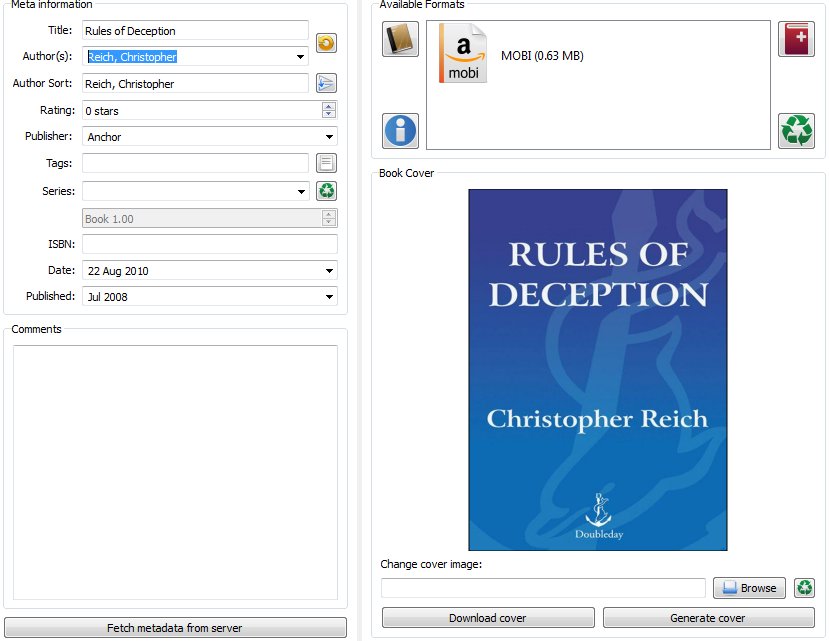Decrease the rating with the down arrow
Screen dimensions: 829x641
click(x=328, y=114)
